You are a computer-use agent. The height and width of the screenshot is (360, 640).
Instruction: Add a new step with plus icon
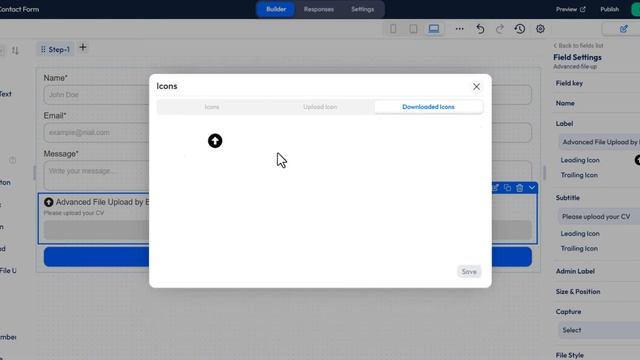pos(83,48)
